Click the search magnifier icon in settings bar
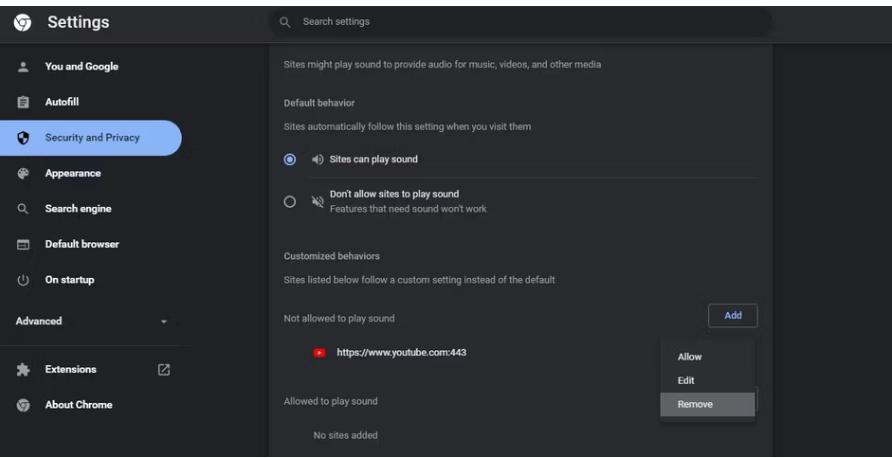The width and height of the screenshot is (892, 458). point(285,22)
